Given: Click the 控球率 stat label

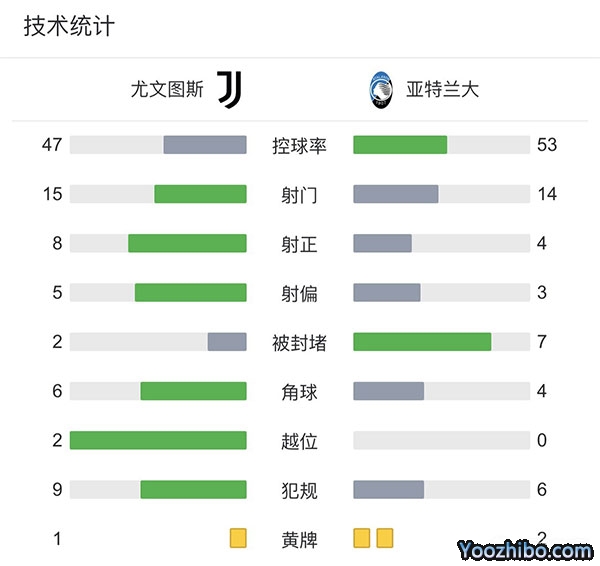Looking at the screenshot, I should tap(299, 146).
